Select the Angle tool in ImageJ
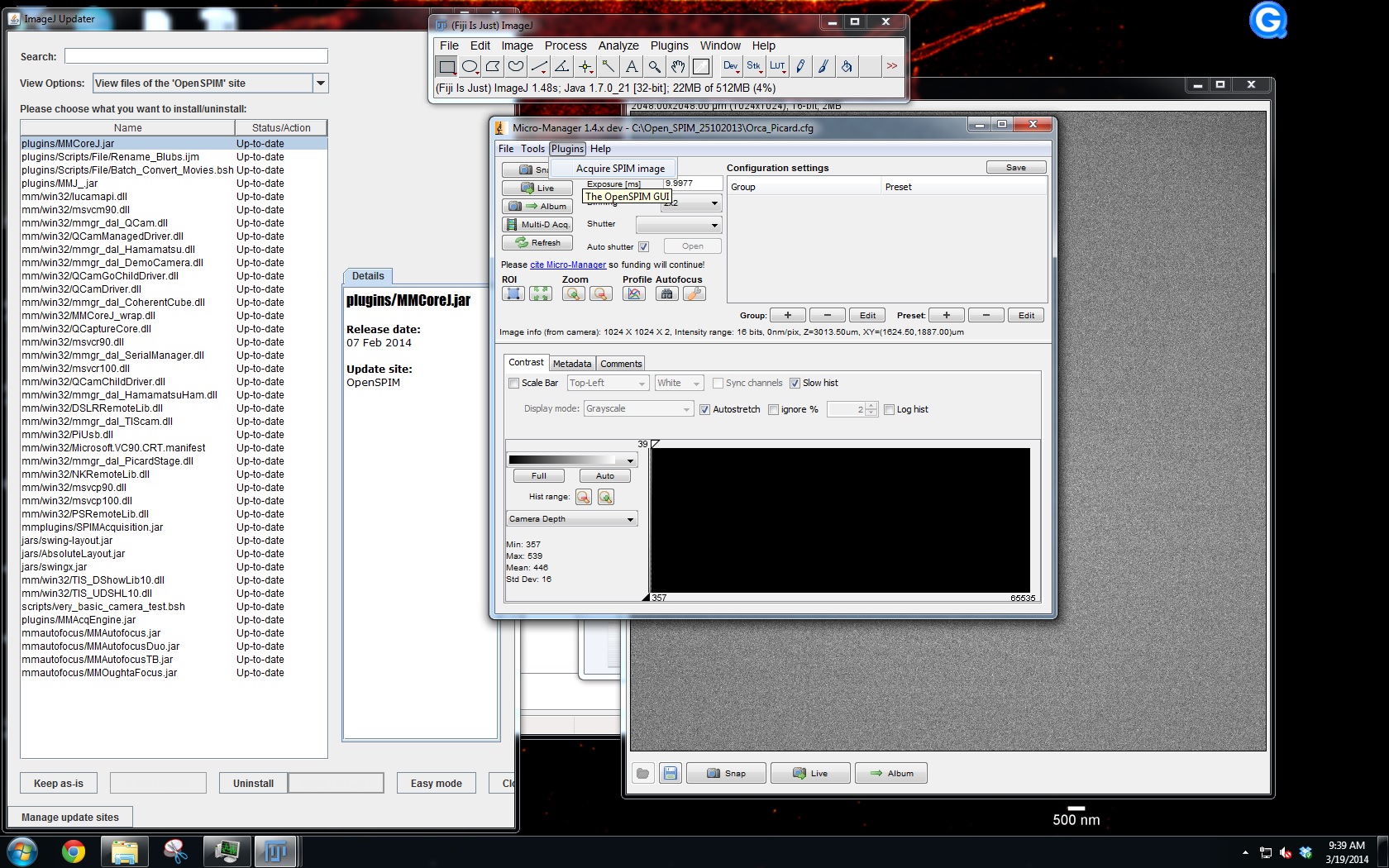 pyautogui.click(x=562, y=66)
